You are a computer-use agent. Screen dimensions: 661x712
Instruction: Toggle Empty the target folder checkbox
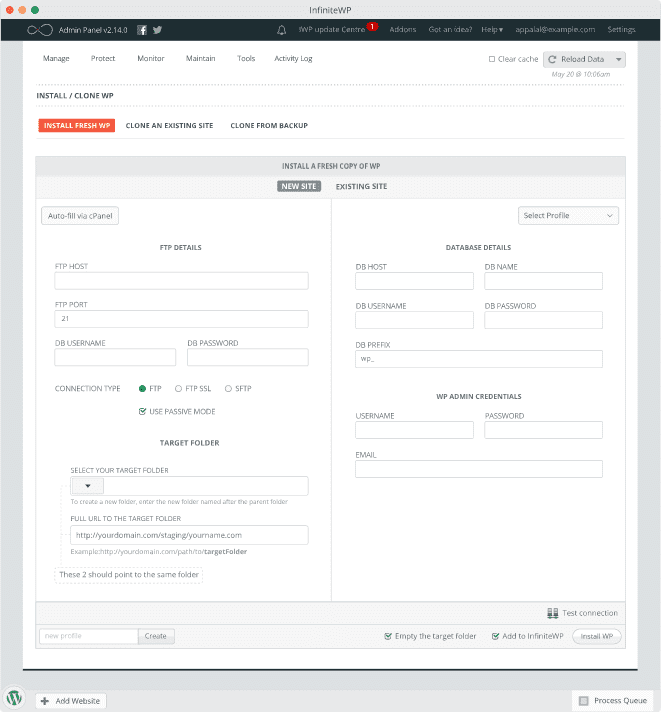point(388,636)
